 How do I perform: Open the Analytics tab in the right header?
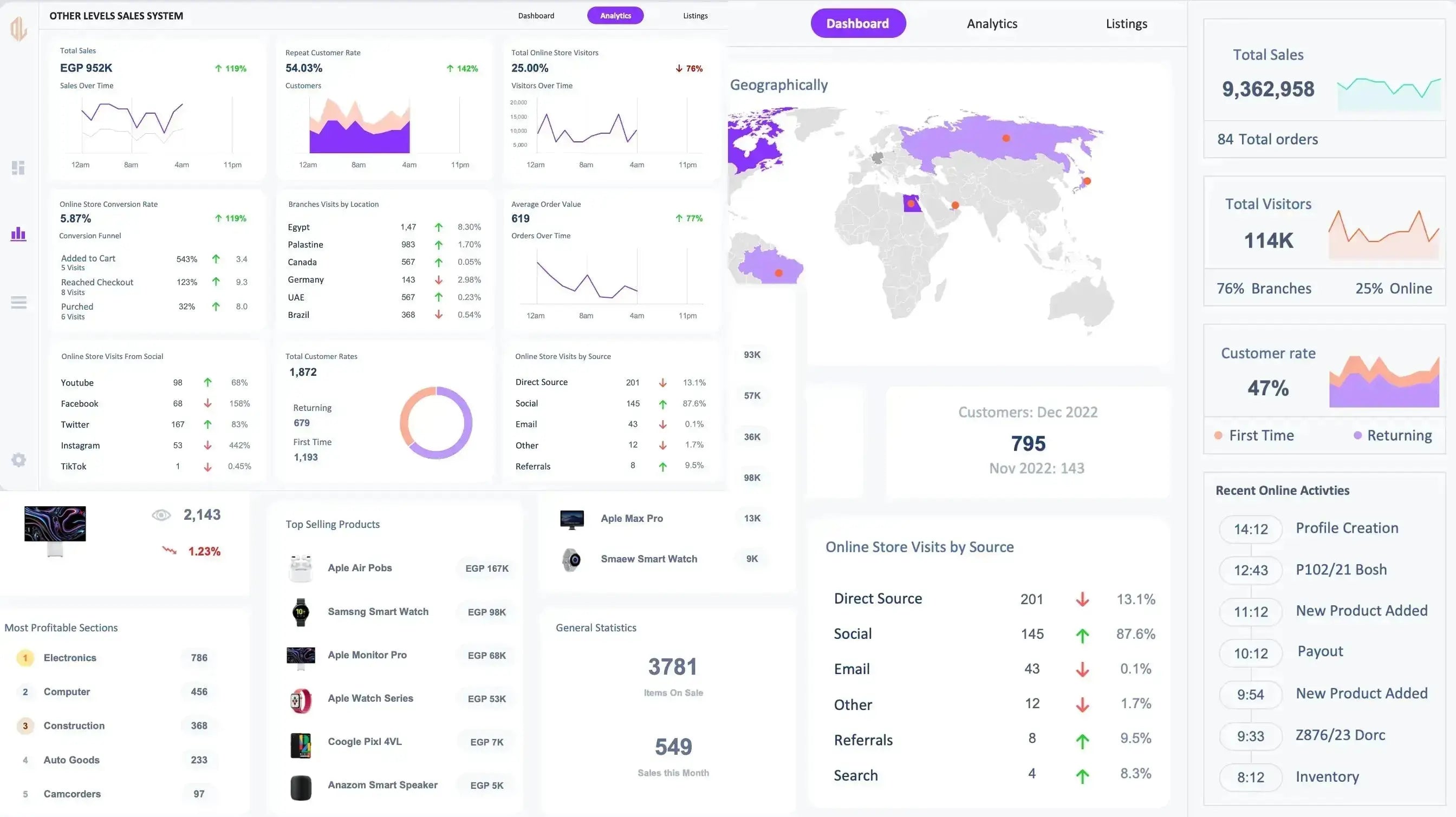coord(991,23)
